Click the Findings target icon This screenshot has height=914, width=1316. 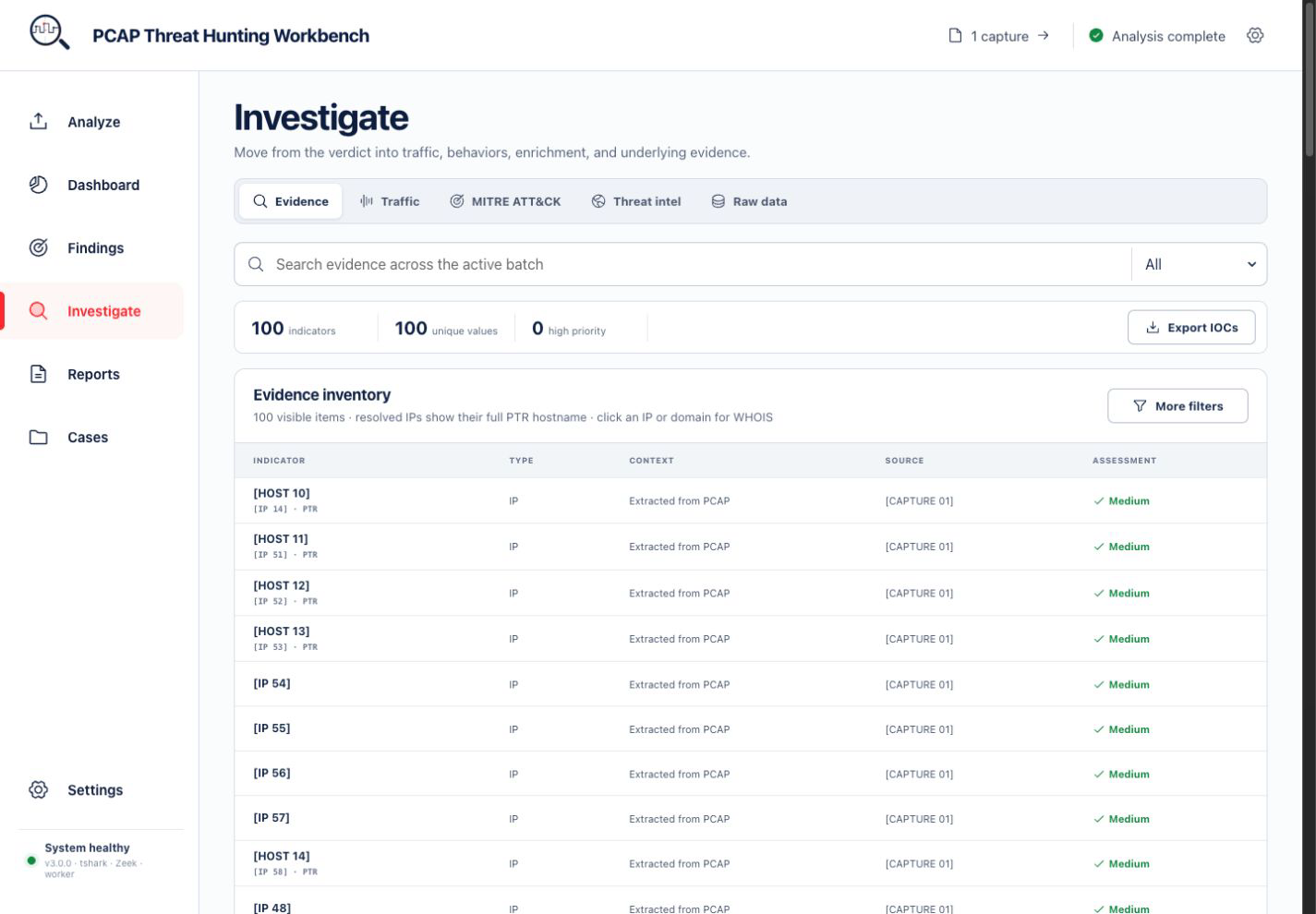click(x=38, y=247)
